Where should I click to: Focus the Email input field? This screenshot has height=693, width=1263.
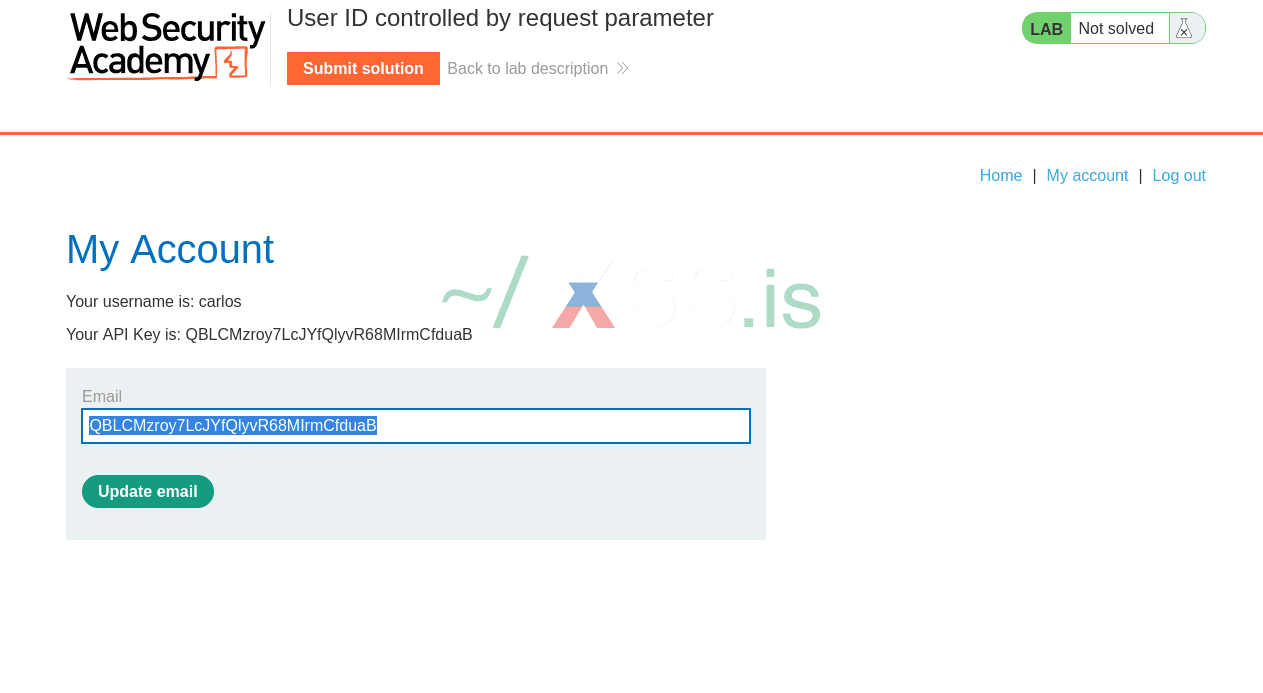560,426
